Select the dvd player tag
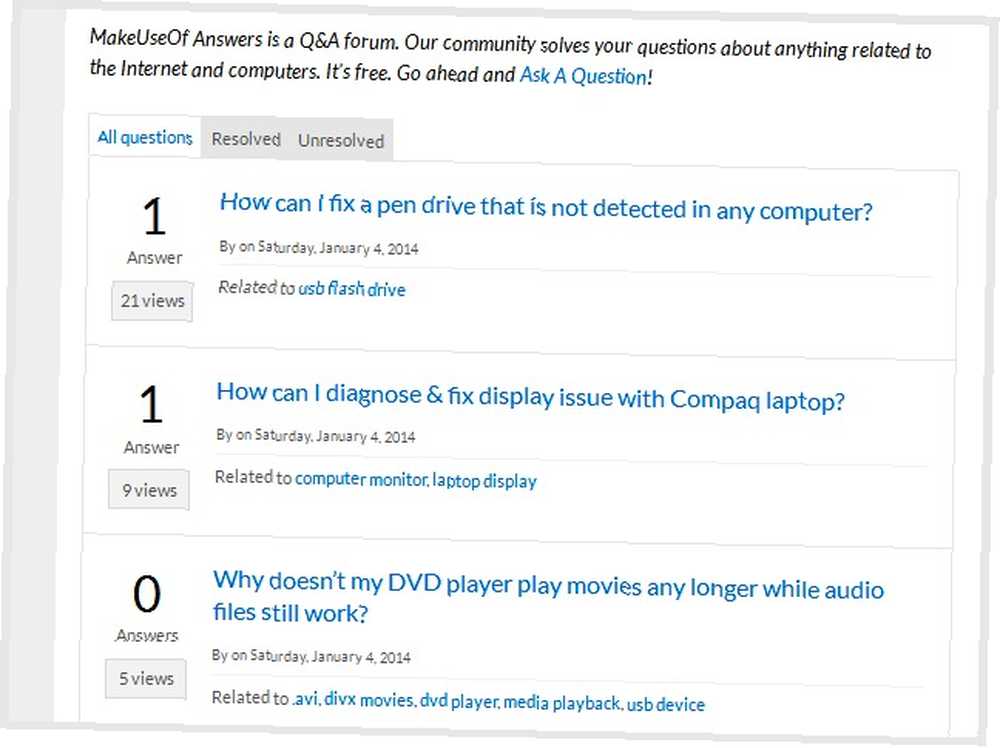 [x=458, y=702]
